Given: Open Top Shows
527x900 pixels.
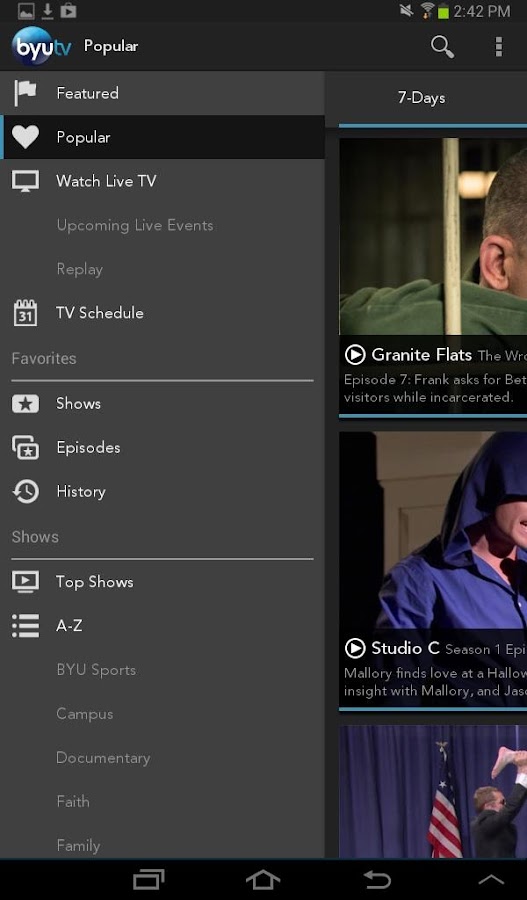Looking at the screenshot, I should coord(162,582).
